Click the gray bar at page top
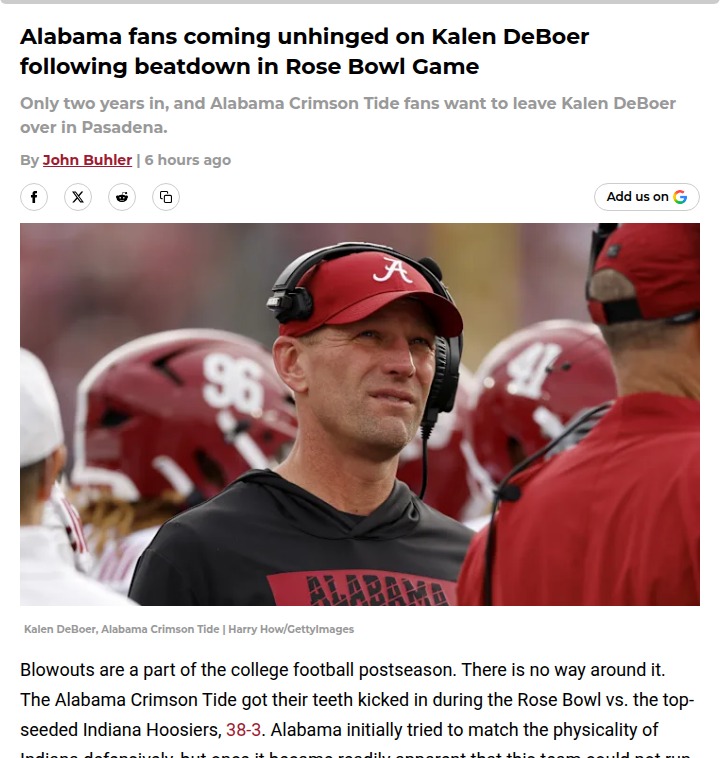 (x=360, y=2)
